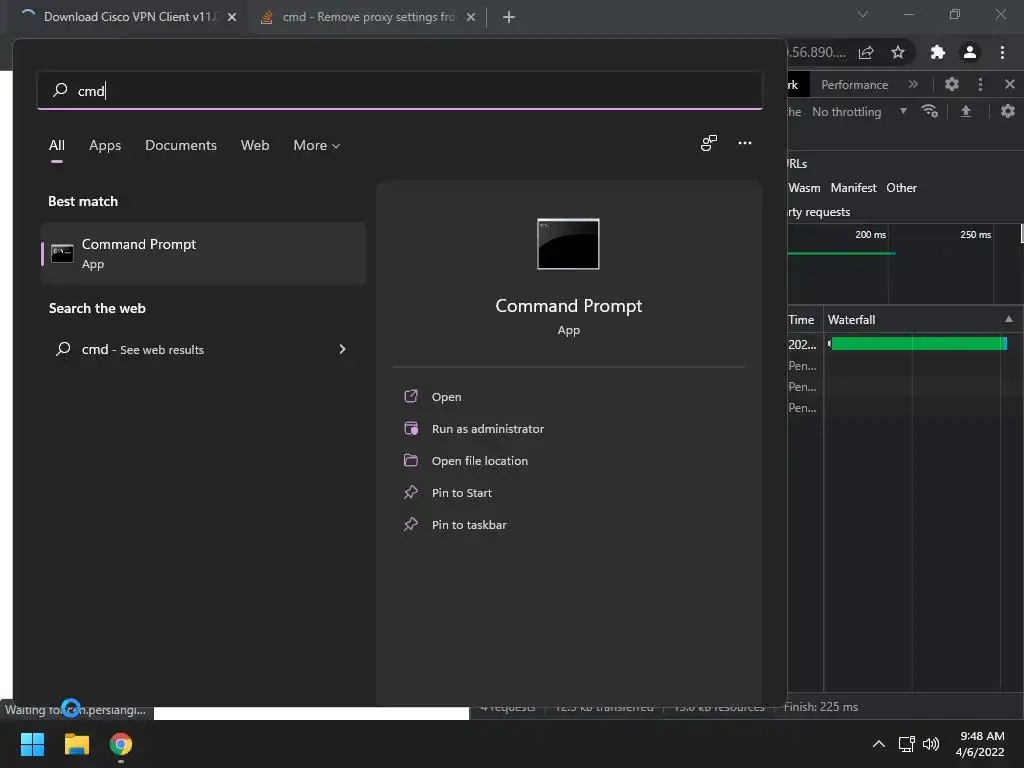Open Chrome extensions puzzle icon
1024x768 pixels.
(x=937, y=52)
